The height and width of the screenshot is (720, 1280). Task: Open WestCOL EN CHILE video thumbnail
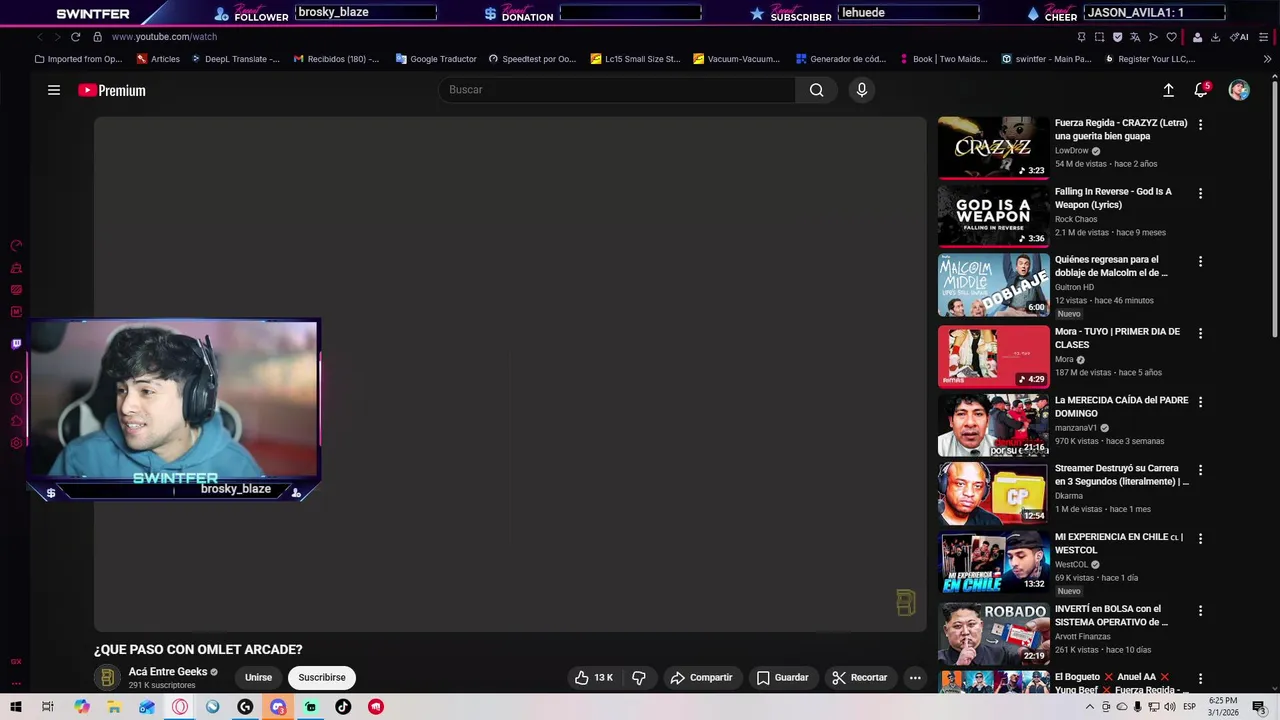point(993,562)
